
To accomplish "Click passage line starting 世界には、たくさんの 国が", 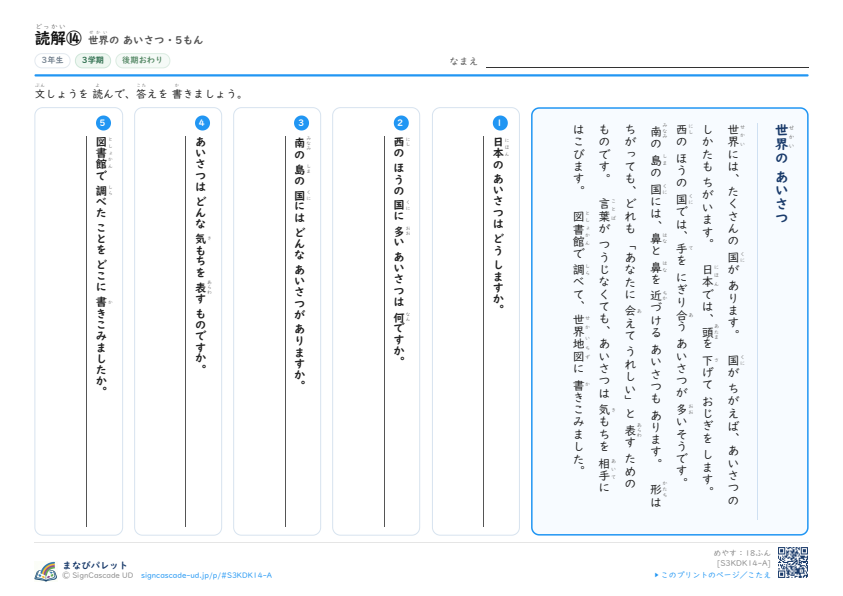I will [733, 315].
